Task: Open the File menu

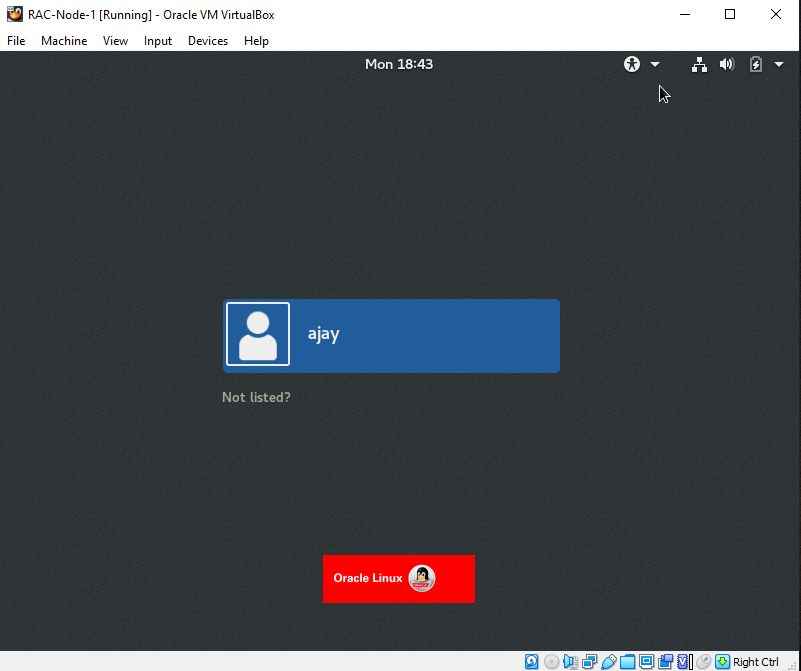Action: [x=16, y=41]
